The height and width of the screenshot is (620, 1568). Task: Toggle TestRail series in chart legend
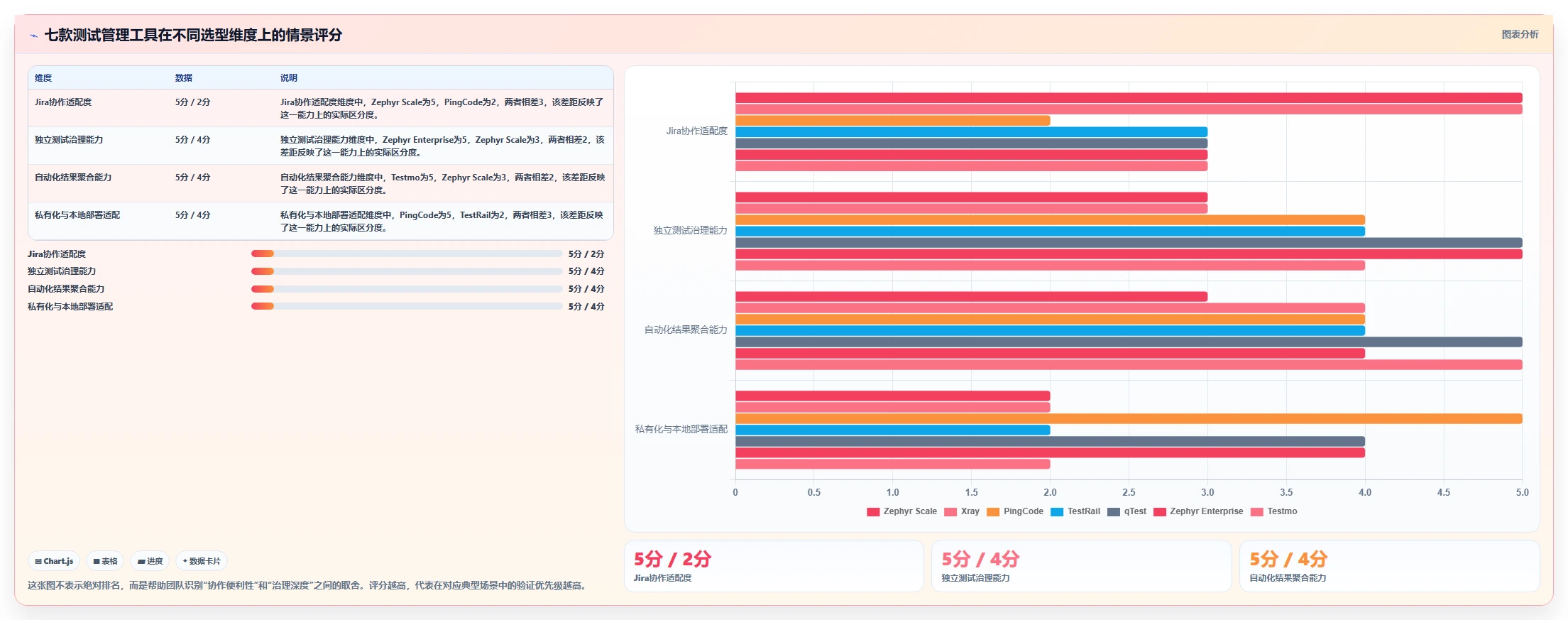tap(1075, 511)
